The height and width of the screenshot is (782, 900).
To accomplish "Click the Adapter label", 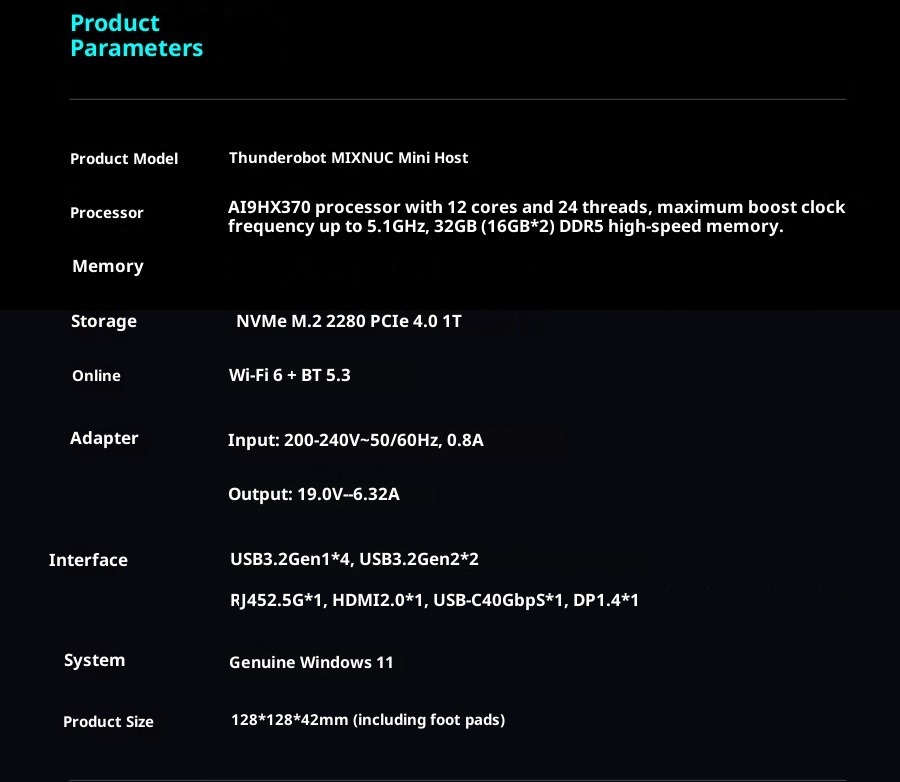I will [x=104, y=438].
